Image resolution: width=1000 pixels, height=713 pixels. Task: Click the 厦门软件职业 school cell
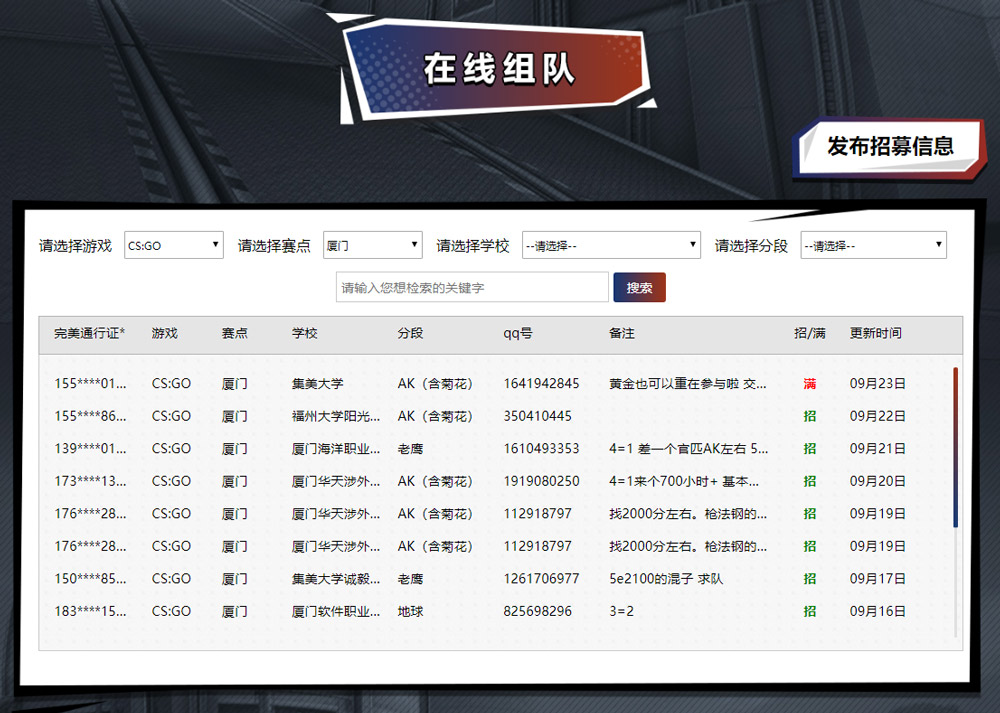point(330,611)
